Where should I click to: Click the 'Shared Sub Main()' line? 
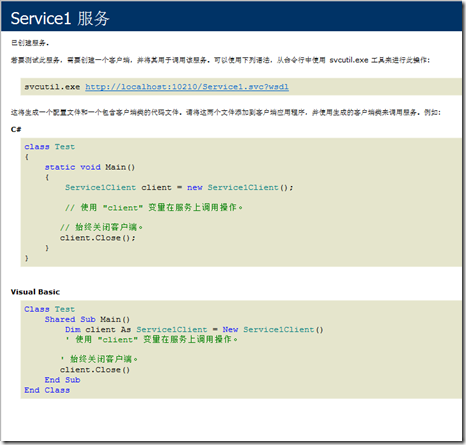[x=87, y=319]
